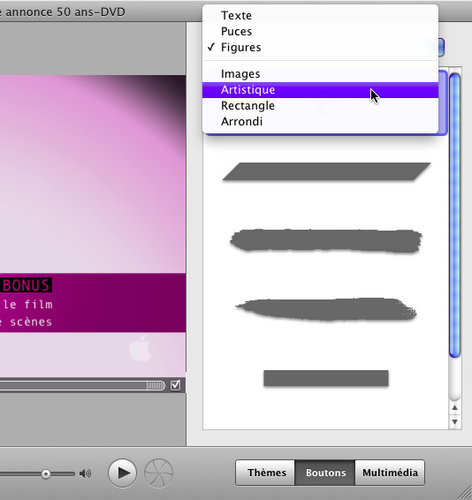Open the Thèmes pane
The height and width of the screenshot is (500, 472).
(266, 473)
